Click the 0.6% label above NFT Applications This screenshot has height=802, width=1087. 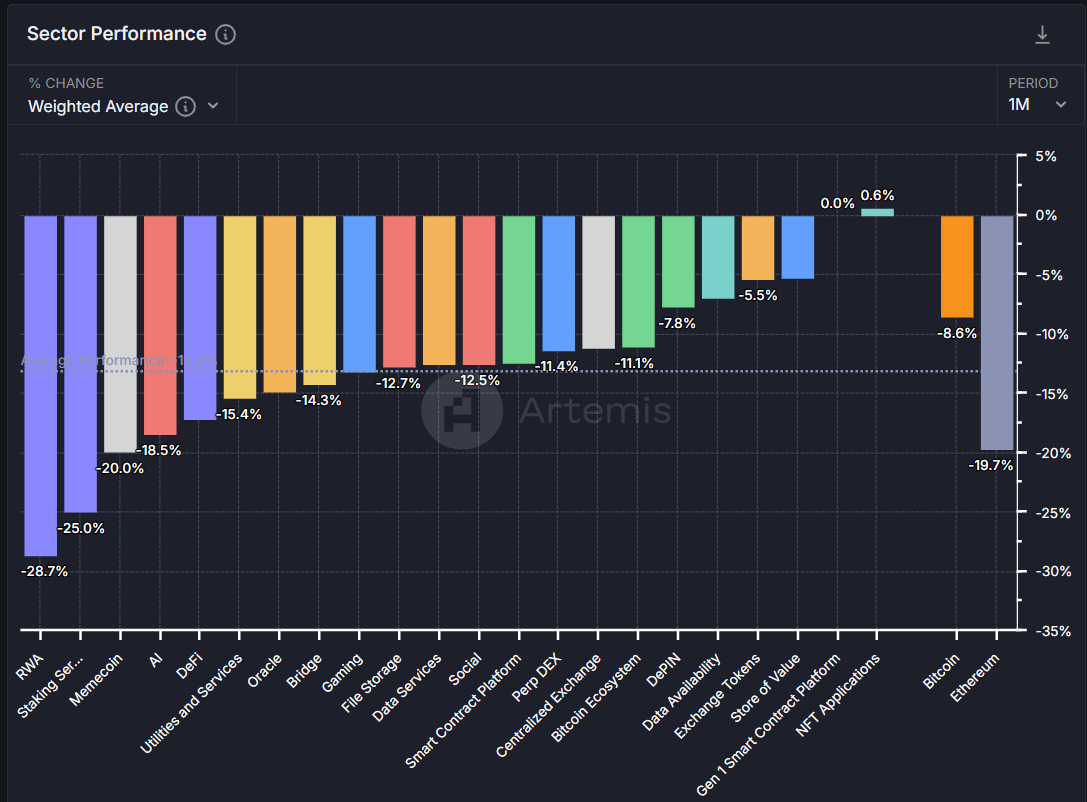coord(876,195)
